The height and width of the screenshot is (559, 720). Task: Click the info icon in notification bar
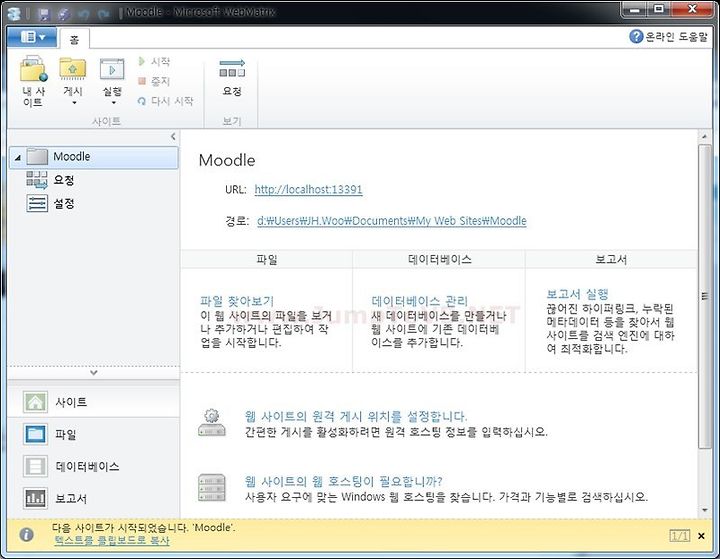coord(27,534)
